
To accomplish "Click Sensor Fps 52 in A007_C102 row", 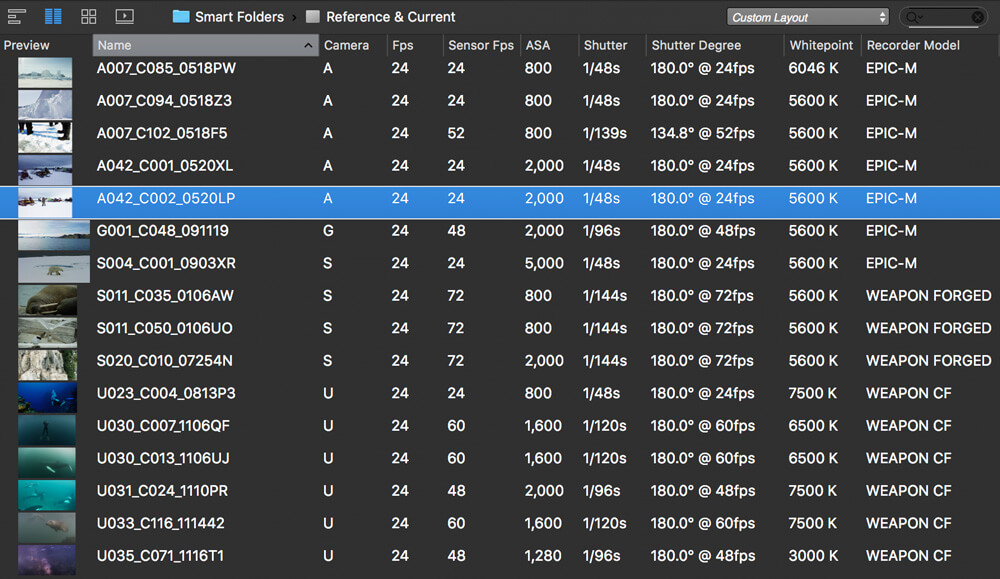I will click(x=456, y=133).
